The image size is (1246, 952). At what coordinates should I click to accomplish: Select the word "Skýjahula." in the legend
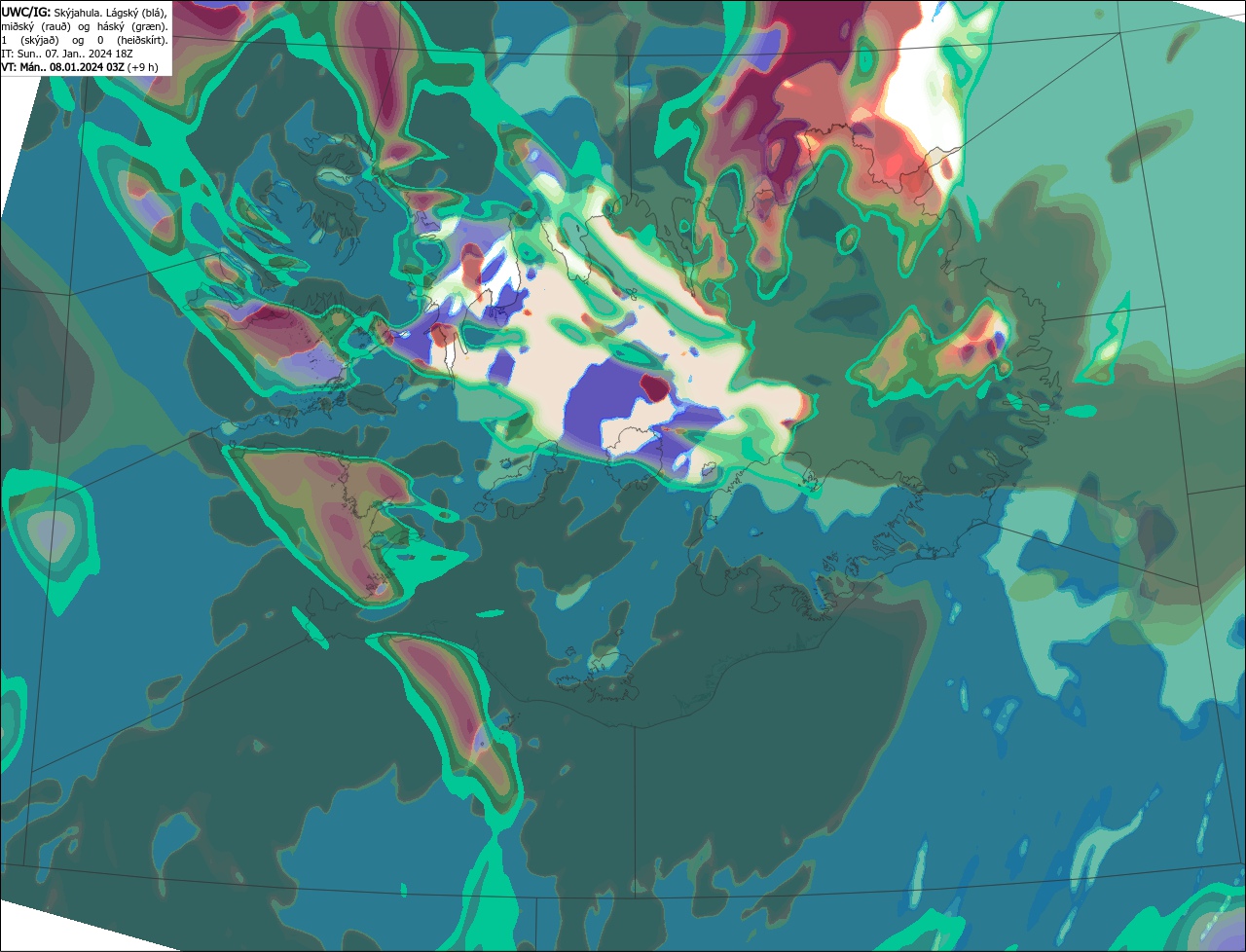[x=78, y=13]
